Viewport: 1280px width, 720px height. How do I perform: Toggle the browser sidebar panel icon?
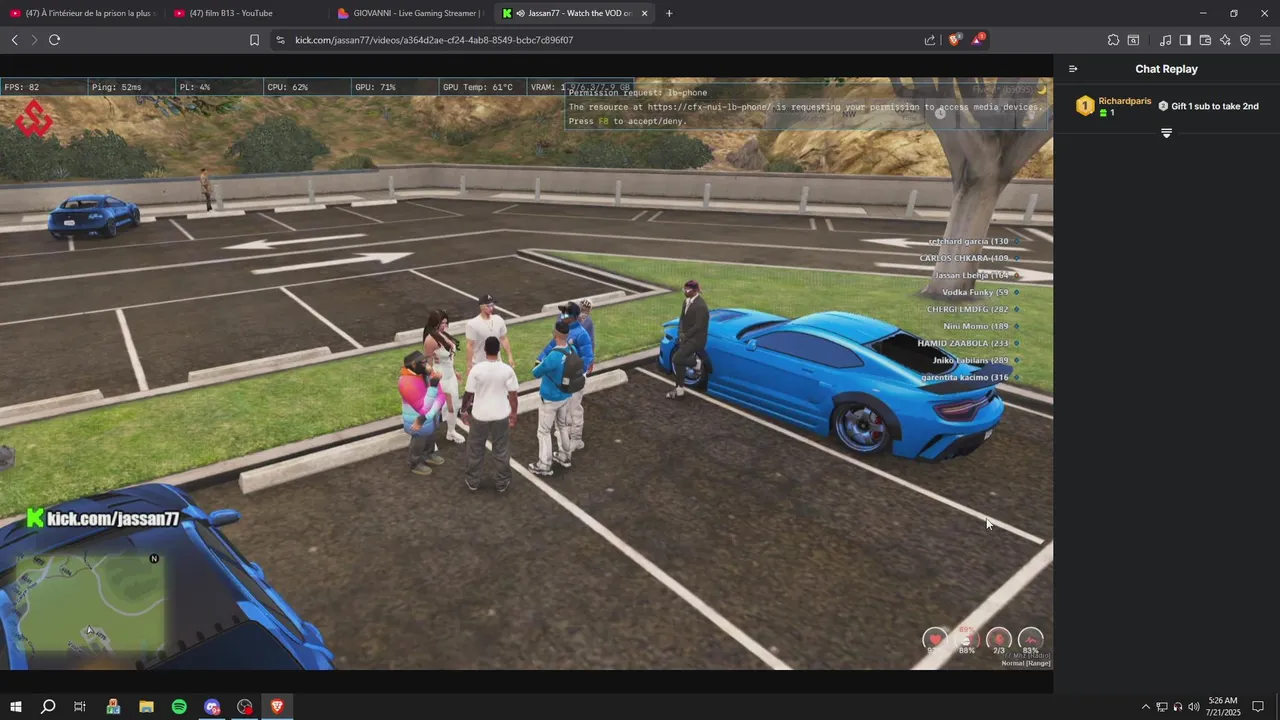[x=1185, y=40]
